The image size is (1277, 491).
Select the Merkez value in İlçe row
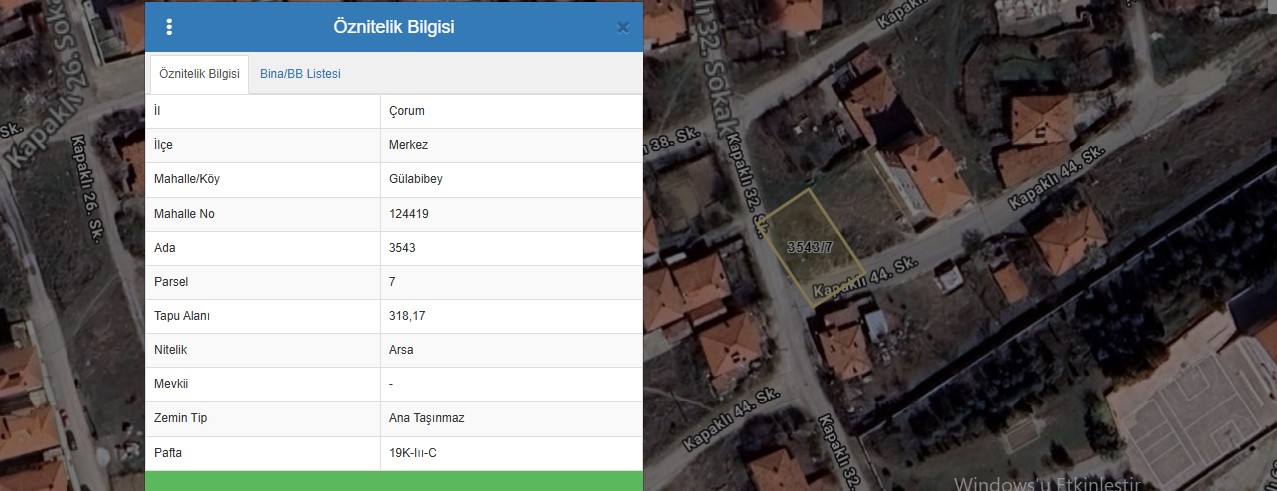[x=408, y=145]
